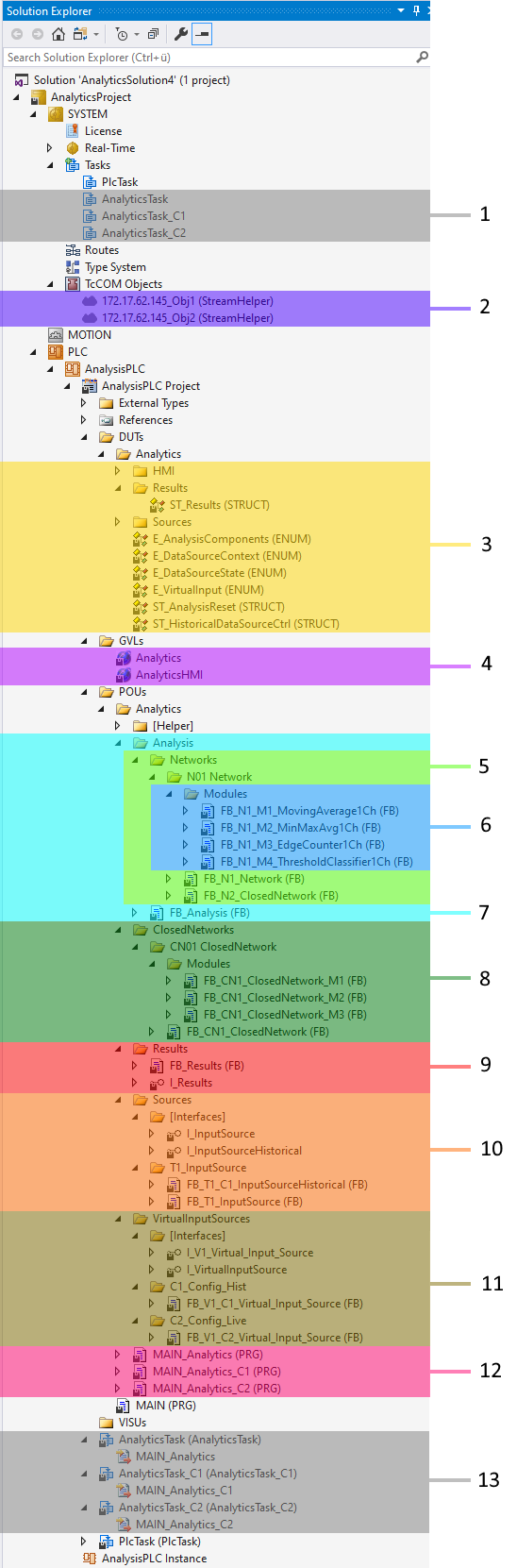Select 172.17.62.145_Obj2 (StreamHelper)
Viewport: 517px width, 1568px height.
[188, 318]
